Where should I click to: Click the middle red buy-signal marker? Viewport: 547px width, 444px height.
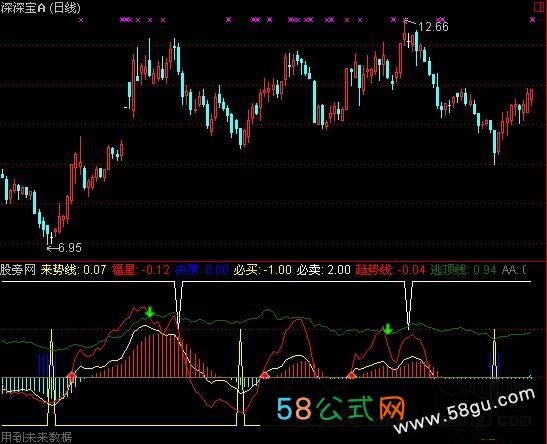click(264, 376)
